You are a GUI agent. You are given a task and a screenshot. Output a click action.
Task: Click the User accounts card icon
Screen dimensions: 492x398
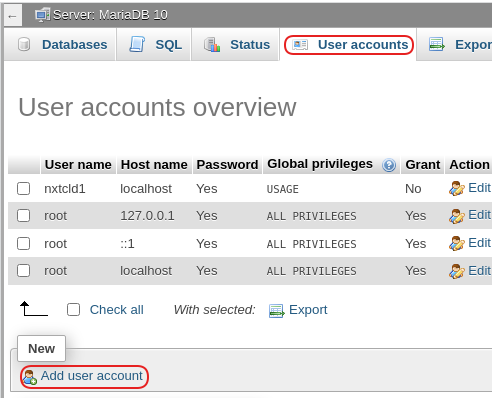(300, 45)
